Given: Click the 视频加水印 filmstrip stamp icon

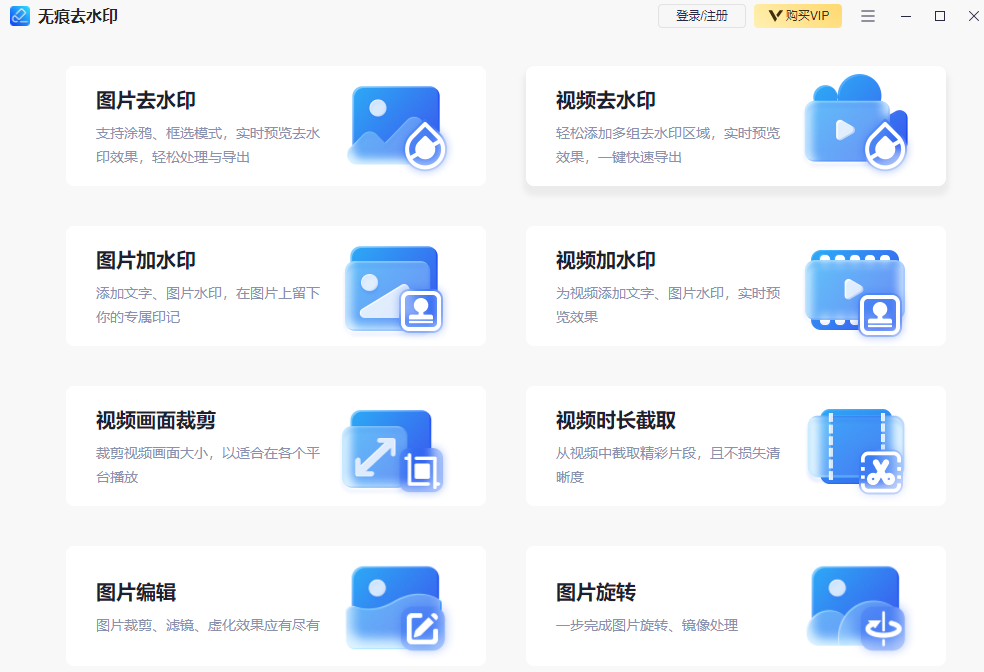Looking at the screenshot, I should click(x=855, y=292).
